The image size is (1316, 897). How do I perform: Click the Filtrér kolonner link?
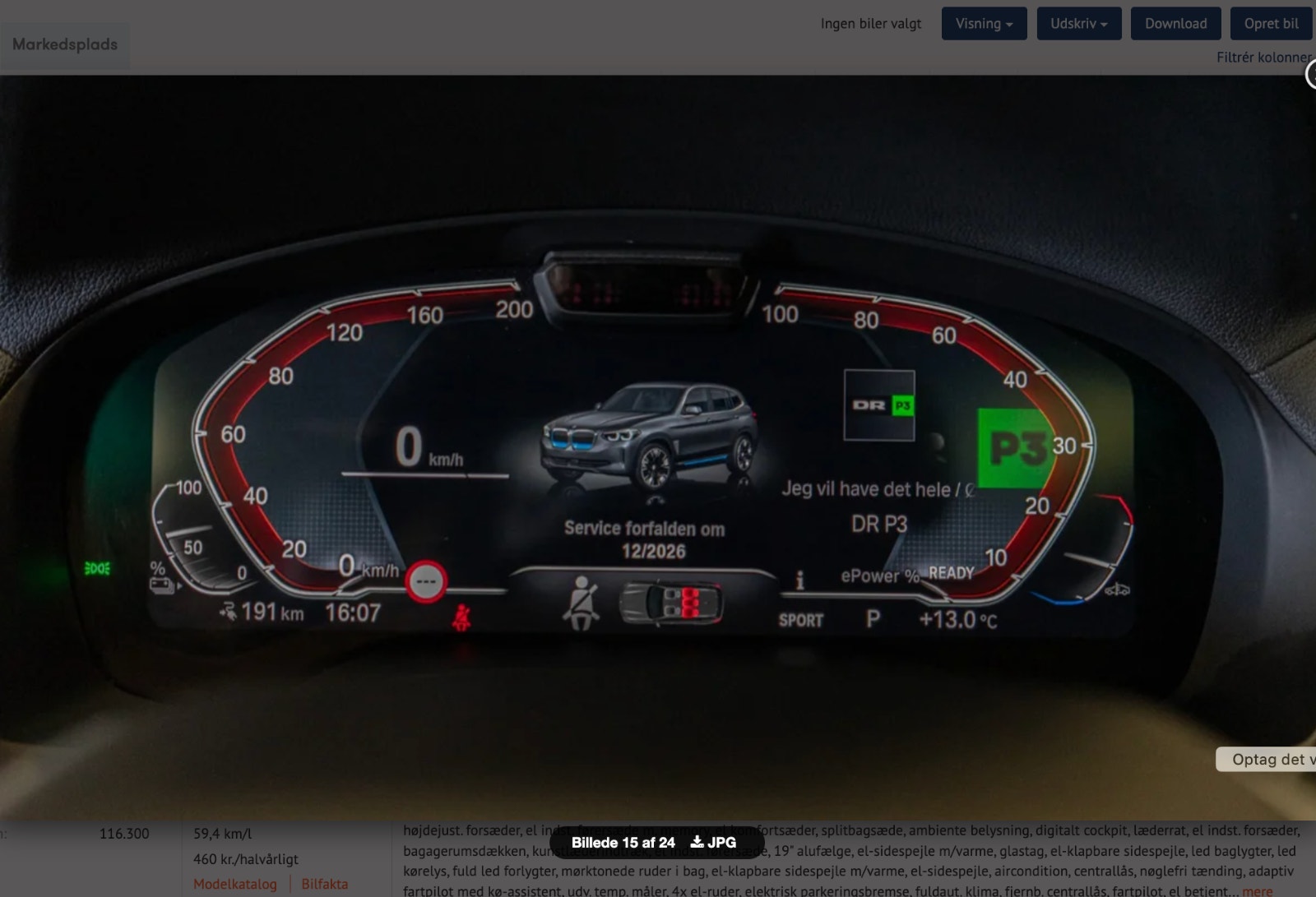pyautogui.click(x=1264, y=58)
